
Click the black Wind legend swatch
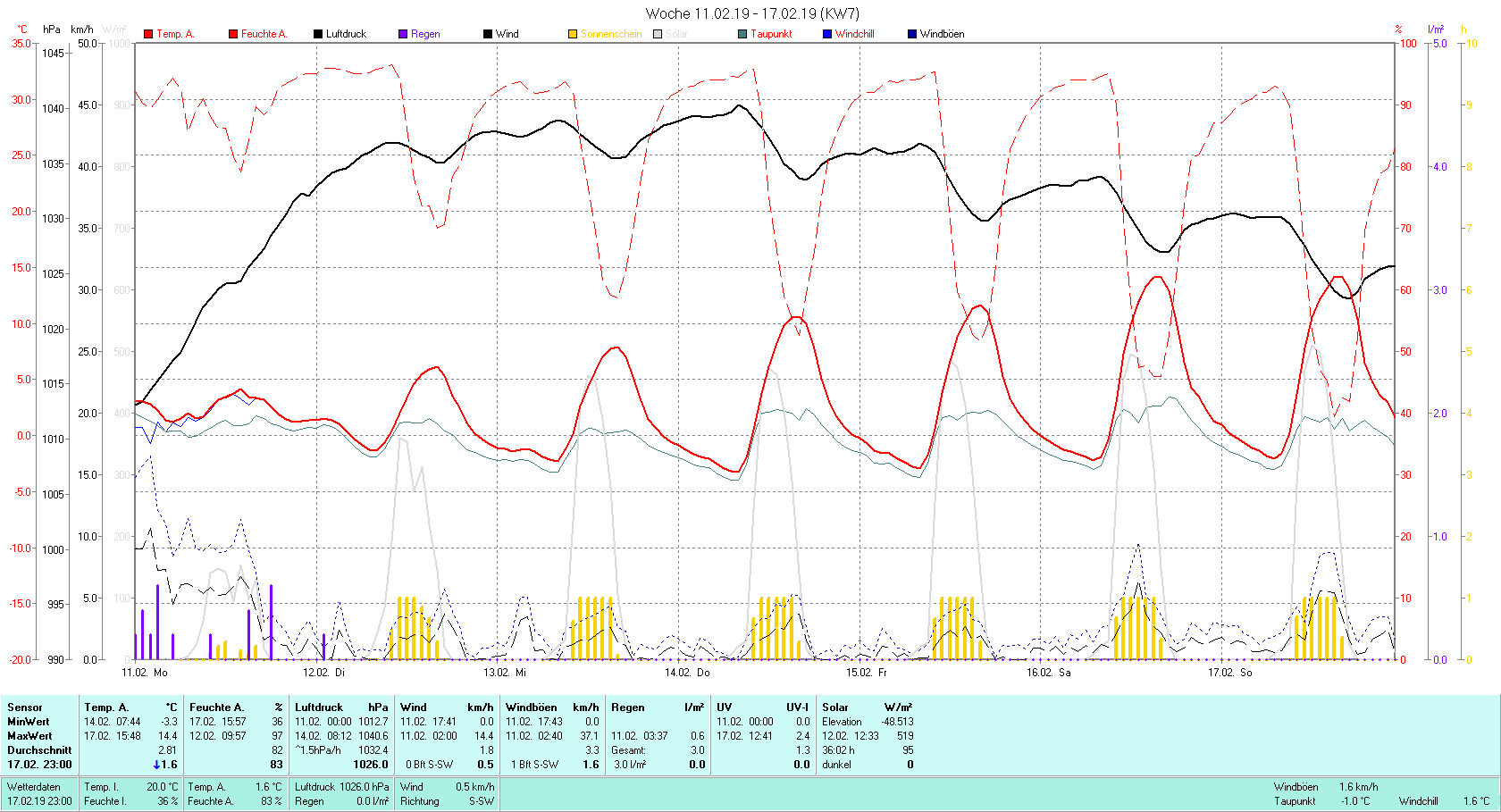[488, 34]
